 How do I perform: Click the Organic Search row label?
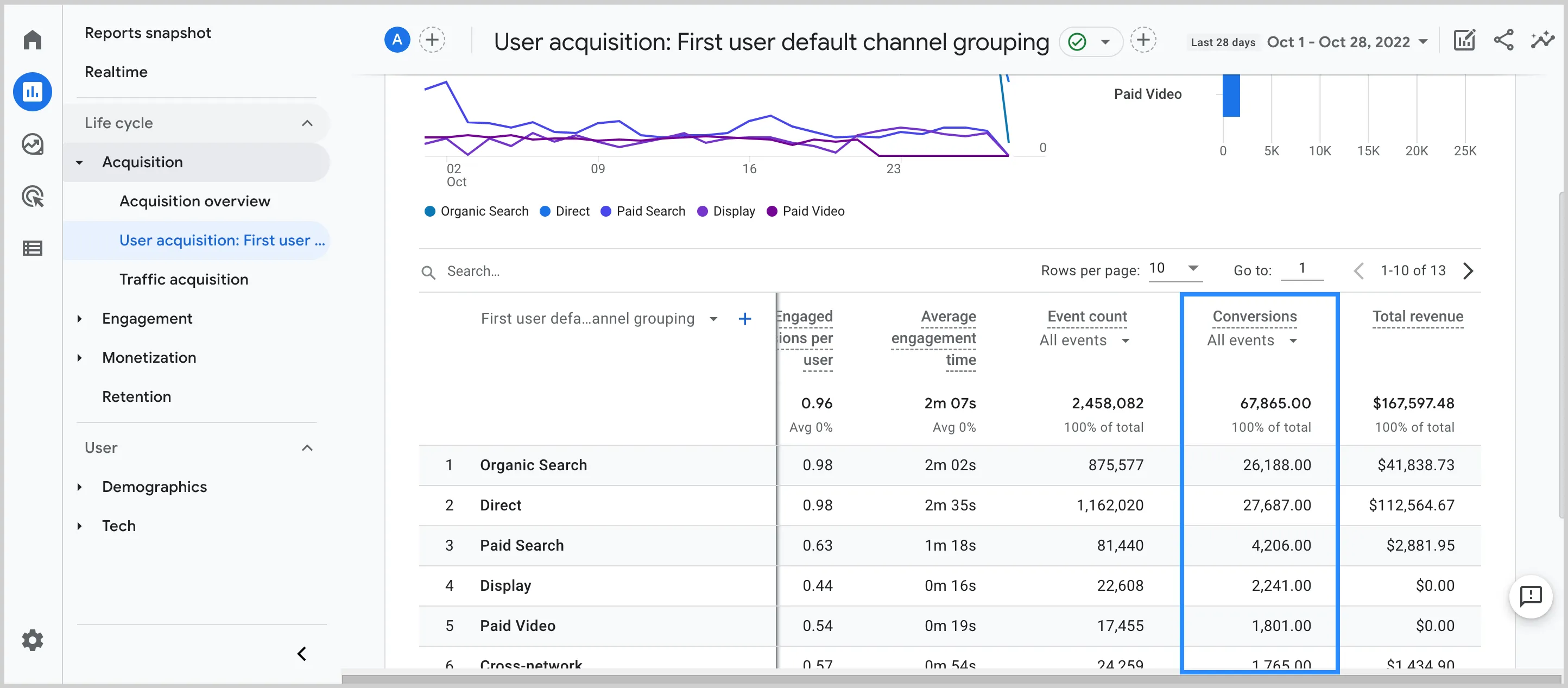click(533, 466)
